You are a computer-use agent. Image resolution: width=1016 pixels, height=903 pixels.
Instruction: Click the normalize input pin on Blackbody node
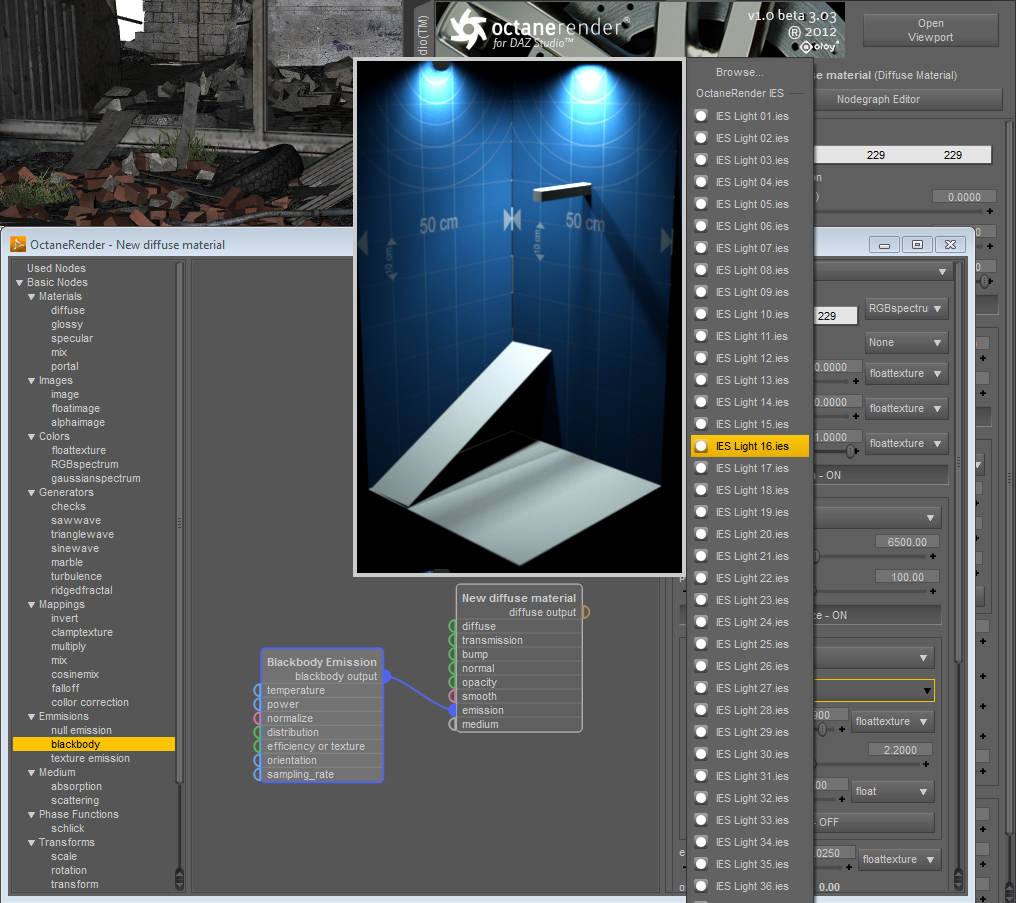click(257, 719)
